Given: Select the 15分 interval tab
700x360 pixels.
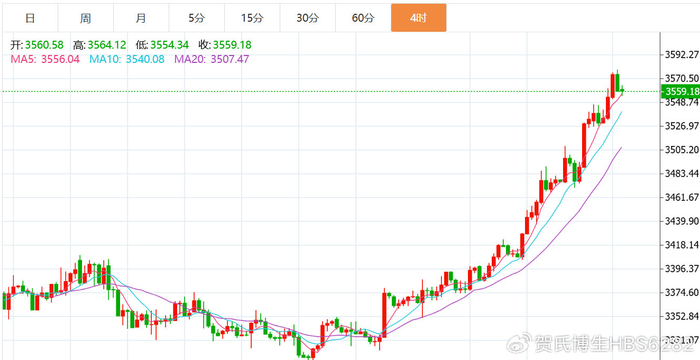Looking at the screenshot, I should pyautogui.click(x=252, y=18).
